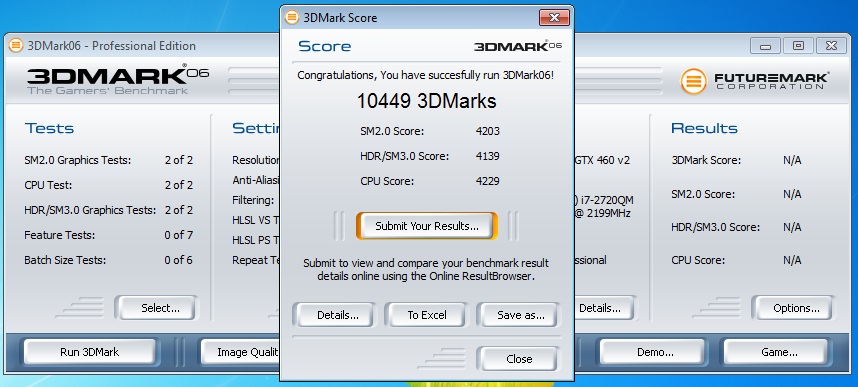
Task: Click the 3DMark06 logo in Score dialog
Action: [518, 46]
